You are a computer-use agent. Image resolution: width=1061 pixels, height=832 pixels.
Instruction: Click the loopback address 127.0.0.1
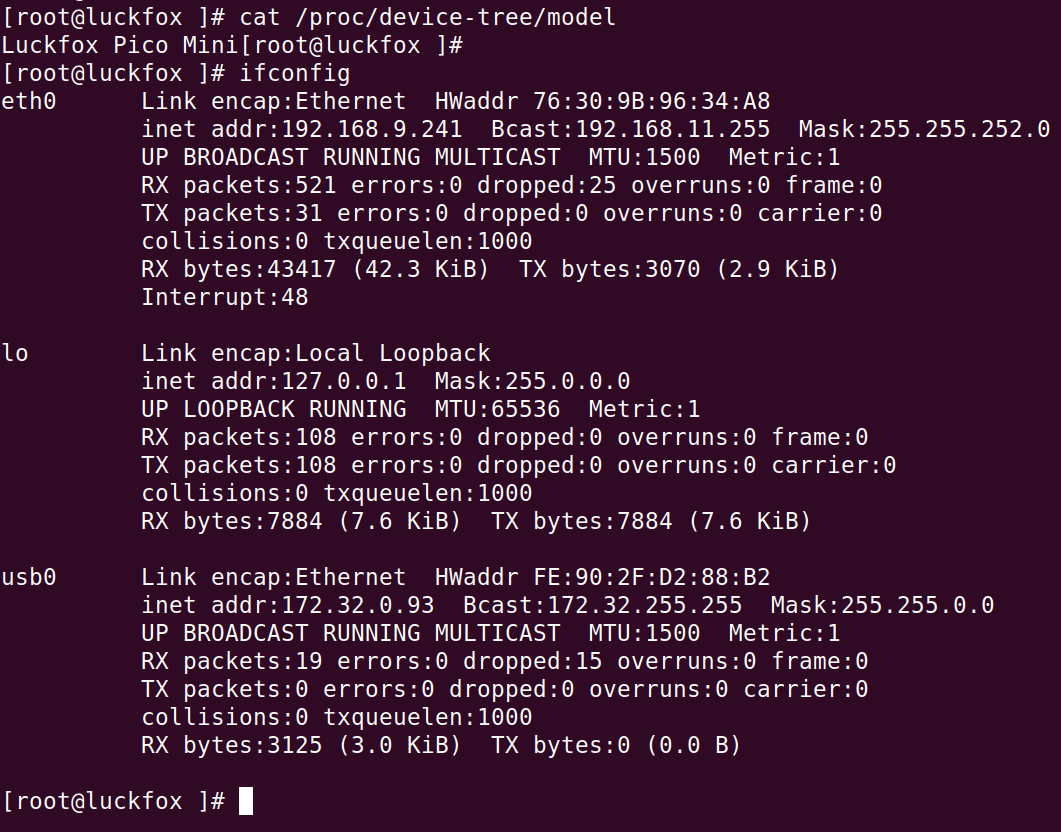pos(343,382)
